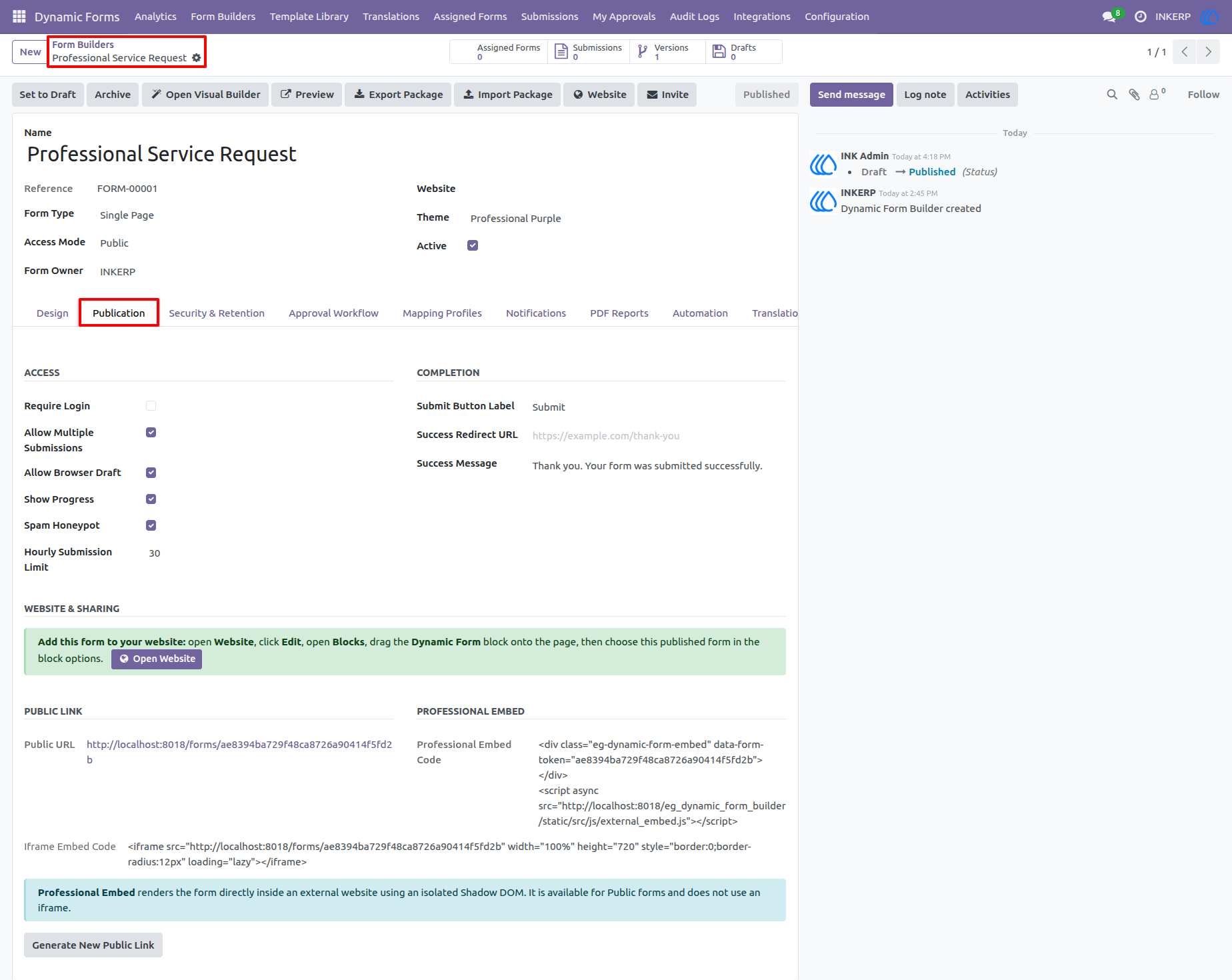
Task: Switch to Security & Retention tab
Action: coord(217,313)
